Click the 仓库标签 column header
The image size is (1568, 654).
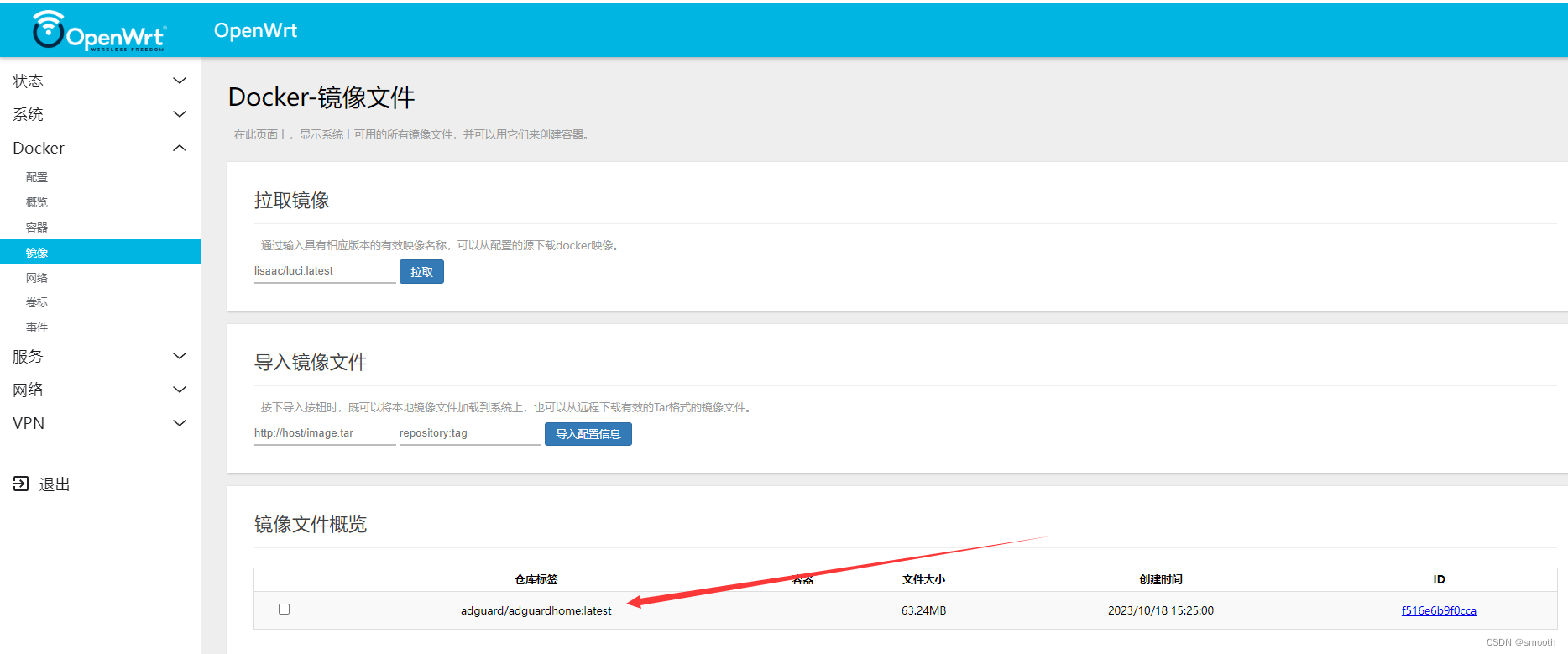coord(536,579)
